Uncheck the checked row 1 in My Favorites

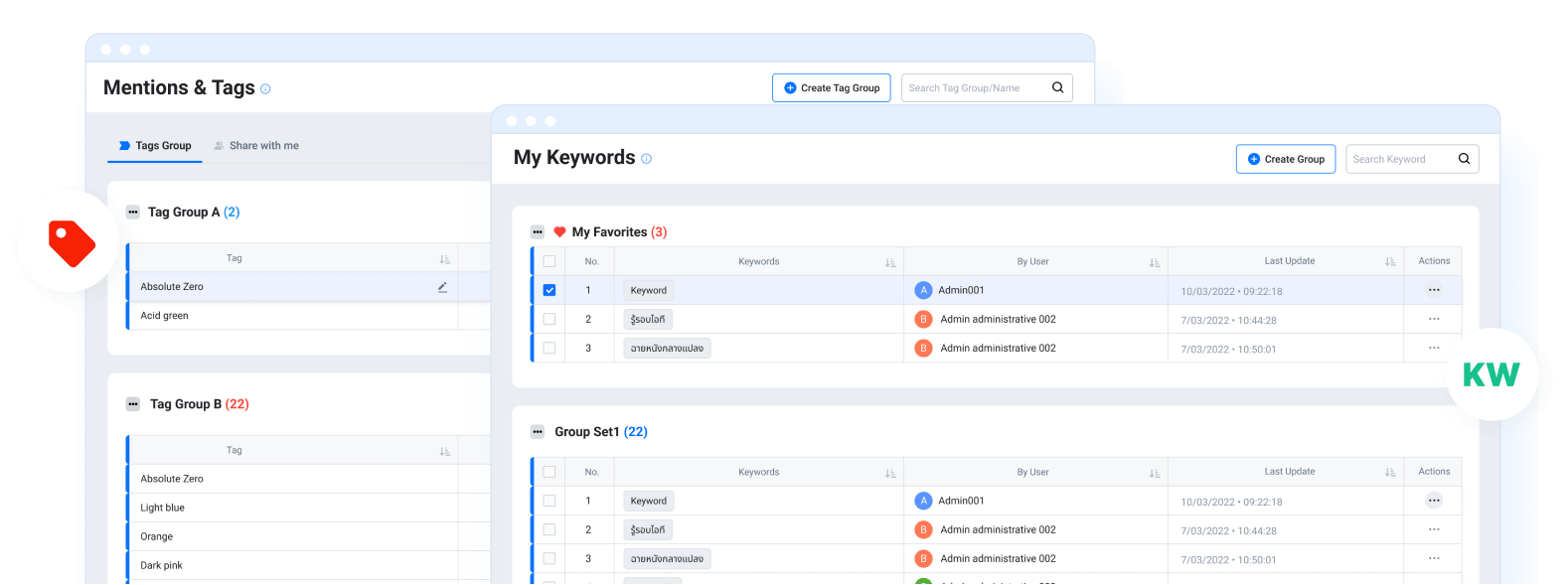[x=549, y=290]
